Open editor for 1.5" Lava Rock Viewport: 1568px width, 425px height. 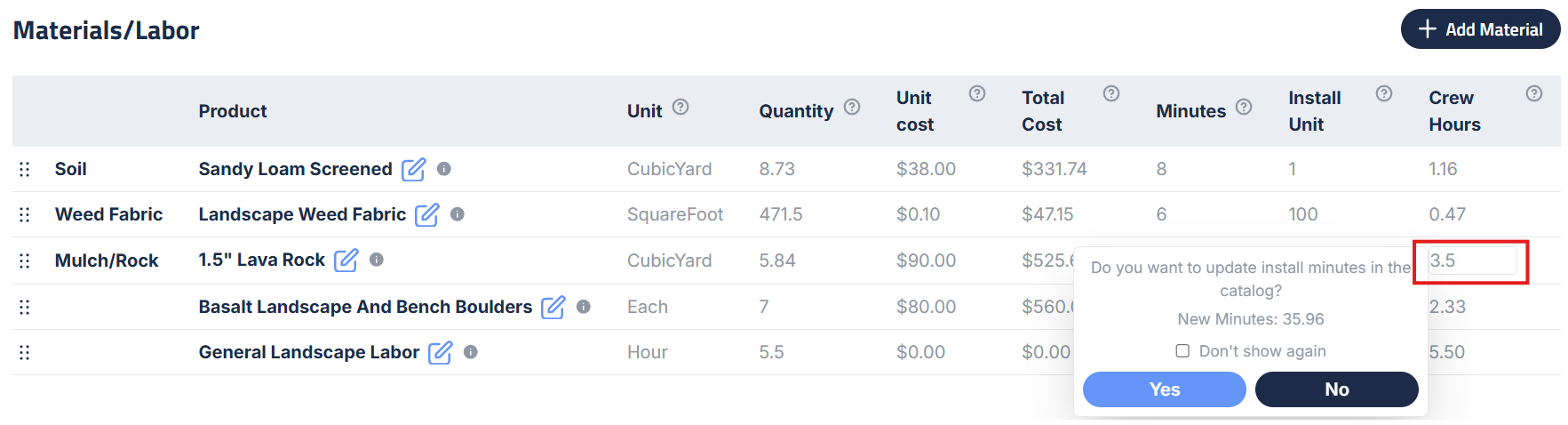[346, 260]
